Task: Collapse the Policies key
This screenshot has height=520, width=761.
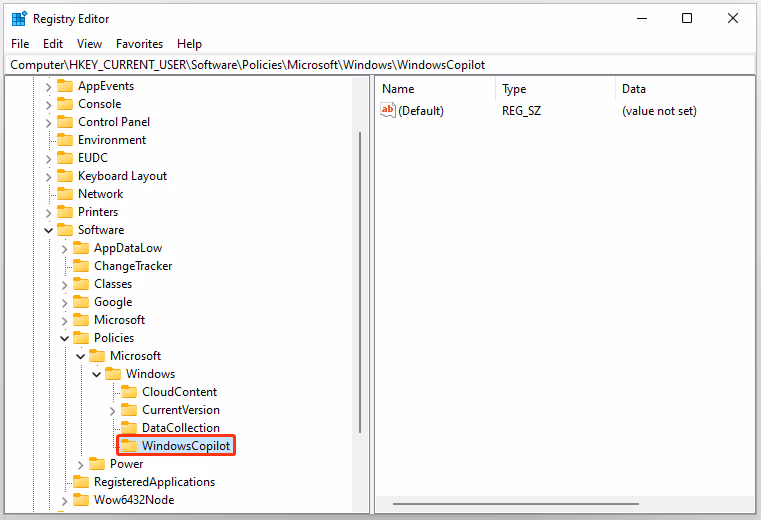Action: click(x=65, y=338)
